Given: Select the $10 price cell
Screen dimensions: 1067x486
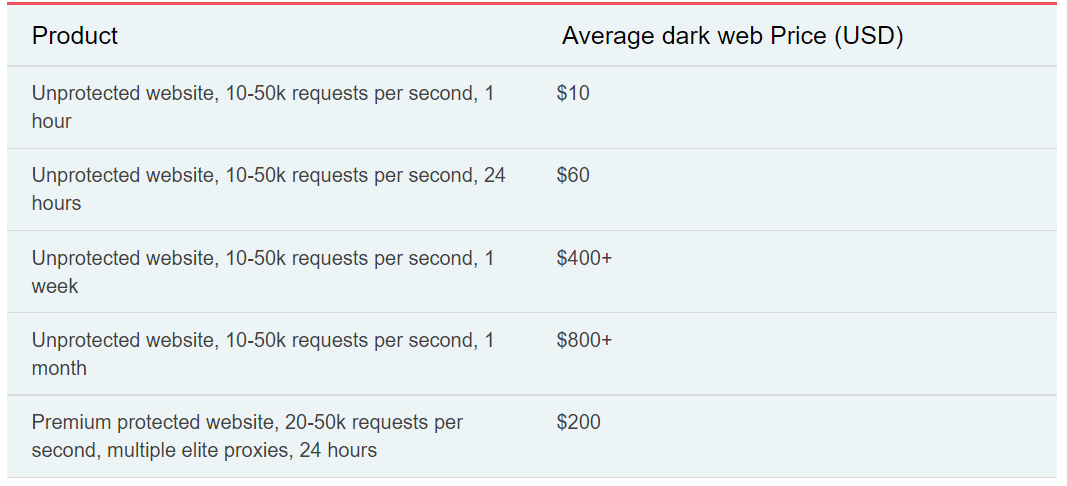Looking at the screenshot, I should pos(573,93).
